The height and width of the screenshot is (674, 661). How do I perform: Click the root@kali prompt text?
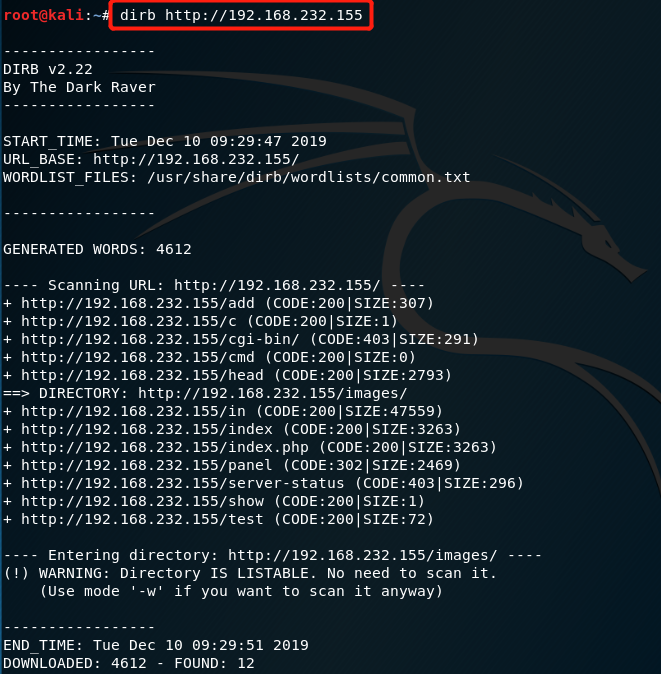[x=43, y=15]
